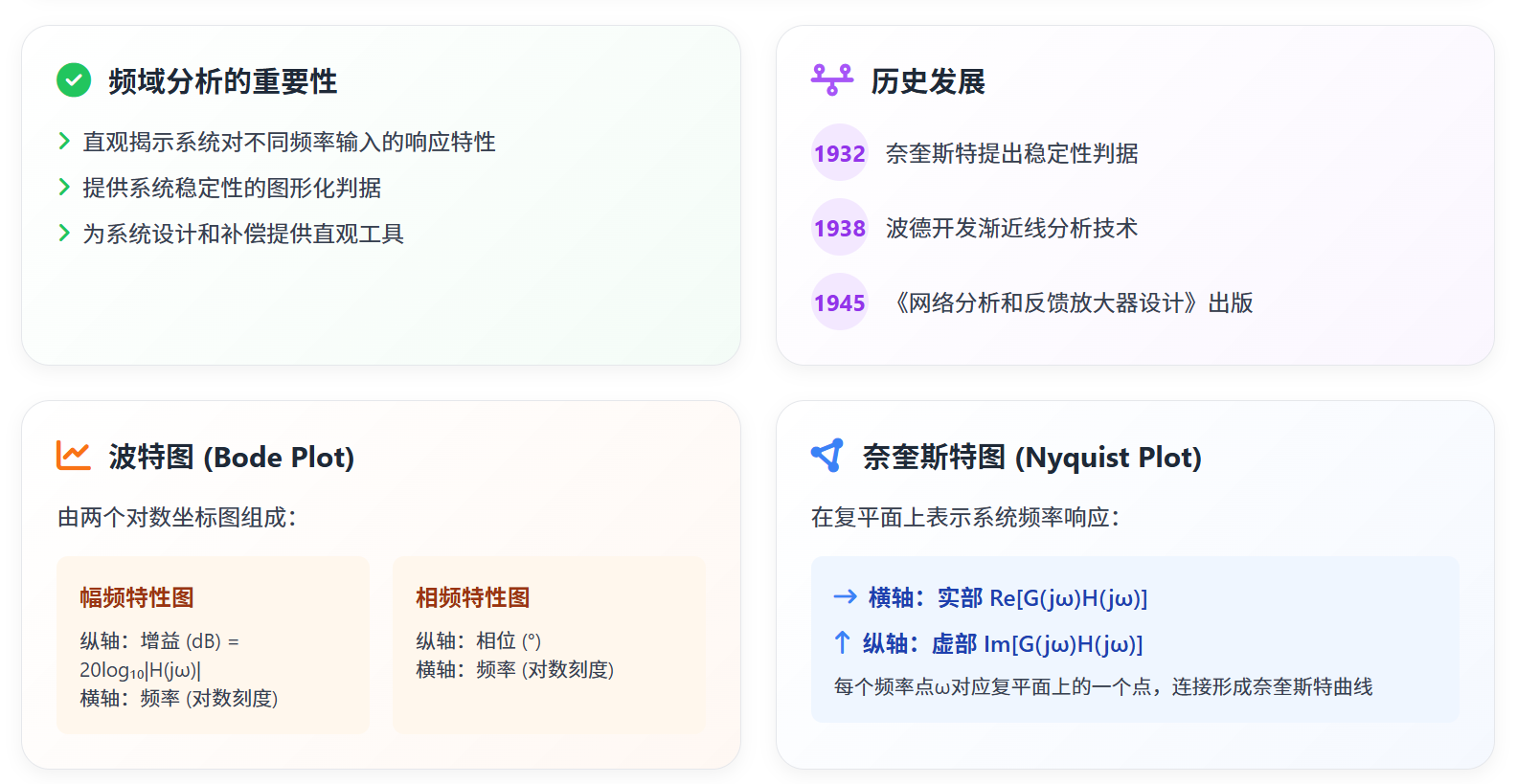Image resolution: width=1517 pixels, height=784 pixels.
Task: Click the heading 波特图 (Bode Plot)
Action: 232,457
